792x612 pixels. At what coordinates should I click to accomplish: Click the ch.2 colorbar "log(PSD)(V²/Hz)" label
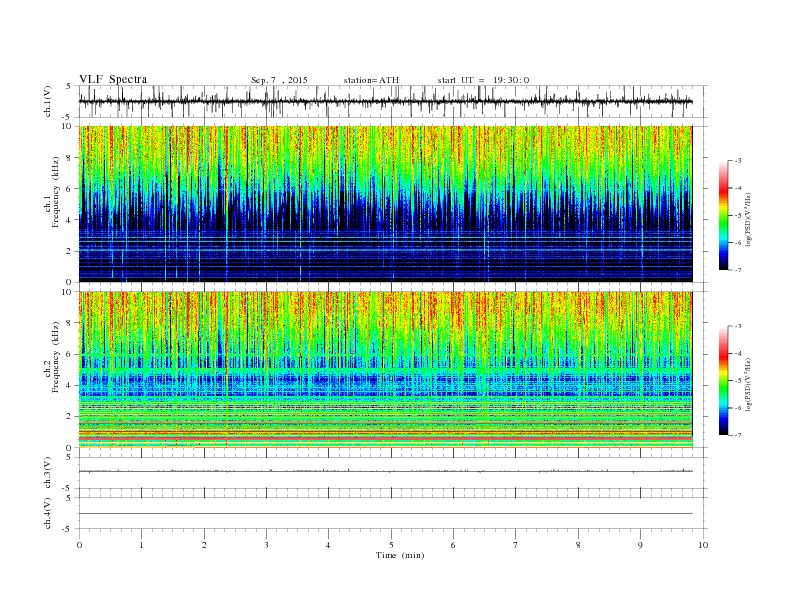pyautogui.click(x=748, y=385)
